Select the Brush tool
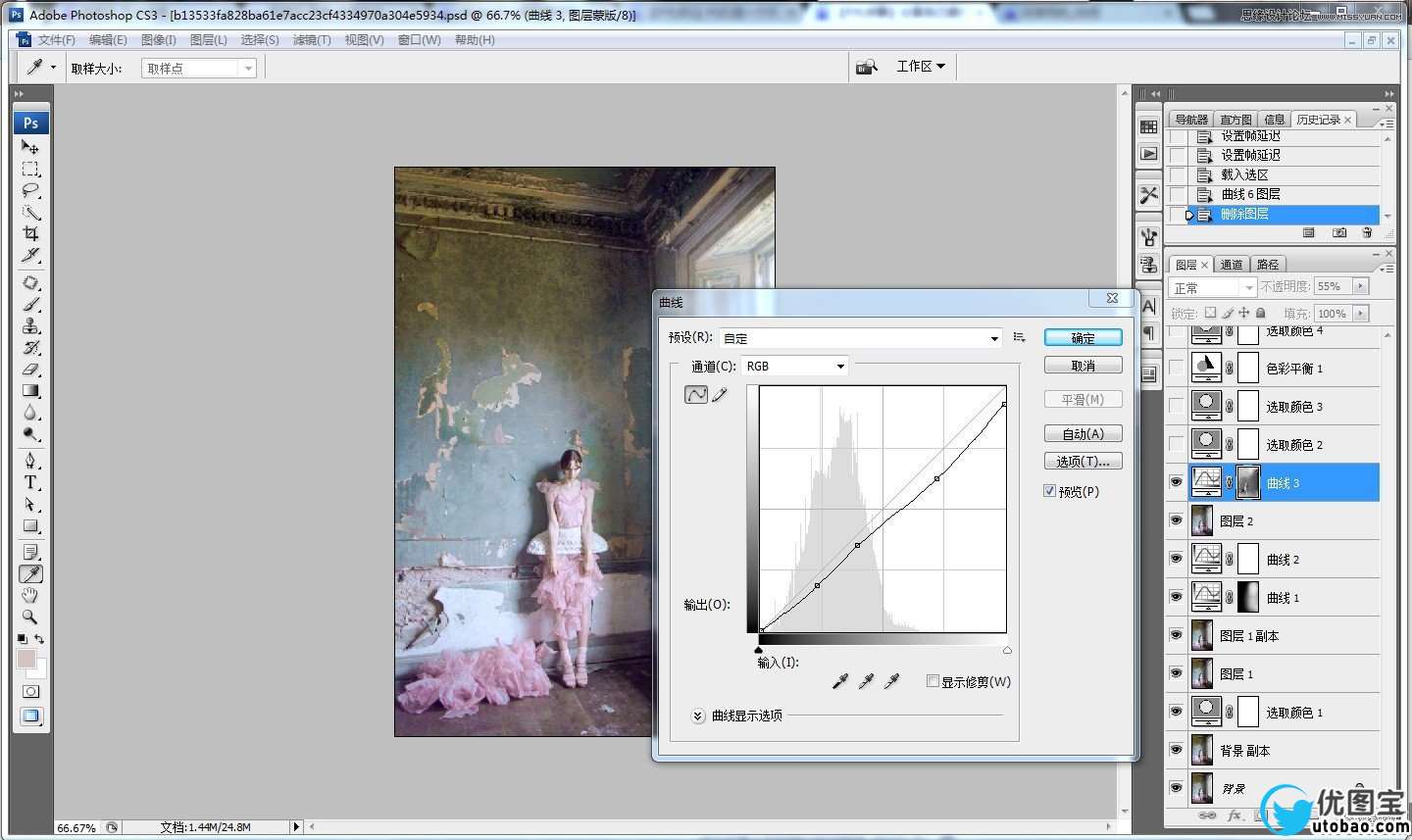This screenshot has height=840, width=1412. (x=30, y=304)
